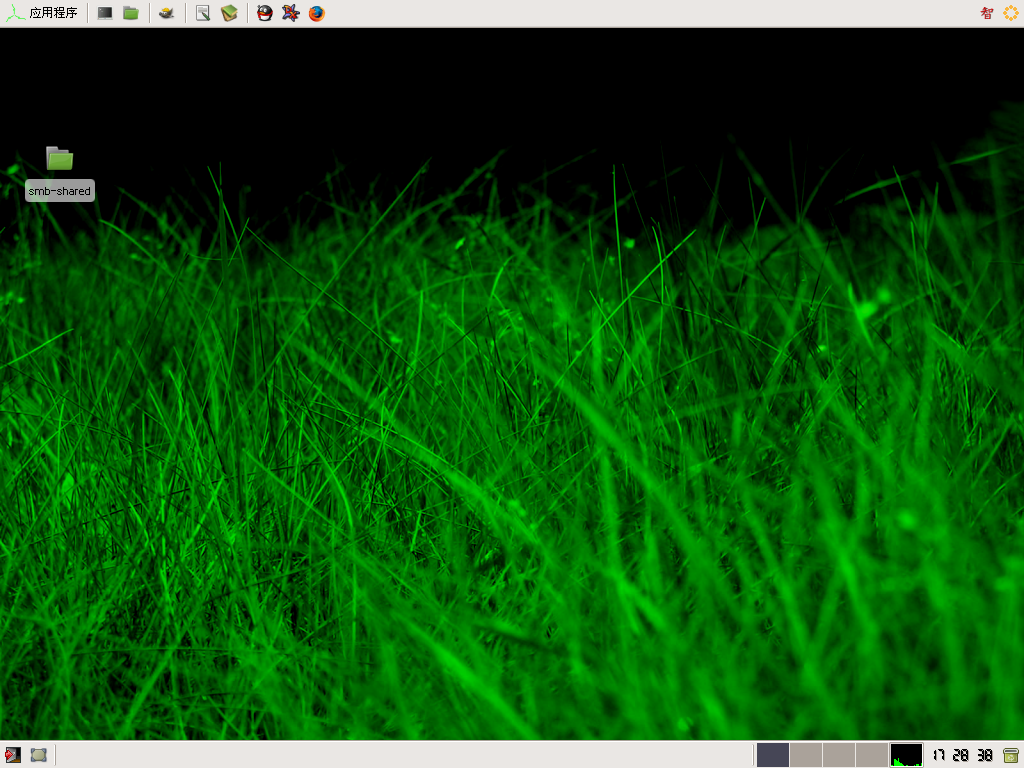Screen dimensions: 1024x768
Task: Click the show desktop icon in the bottom panel
Action: point(39,755)
